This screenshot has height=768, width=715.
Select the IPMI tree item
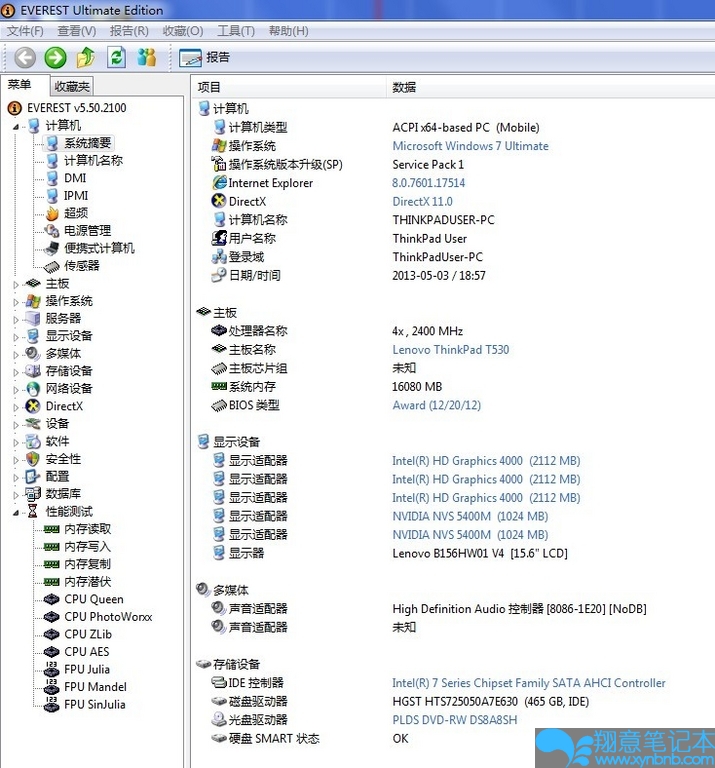point(76,195)
